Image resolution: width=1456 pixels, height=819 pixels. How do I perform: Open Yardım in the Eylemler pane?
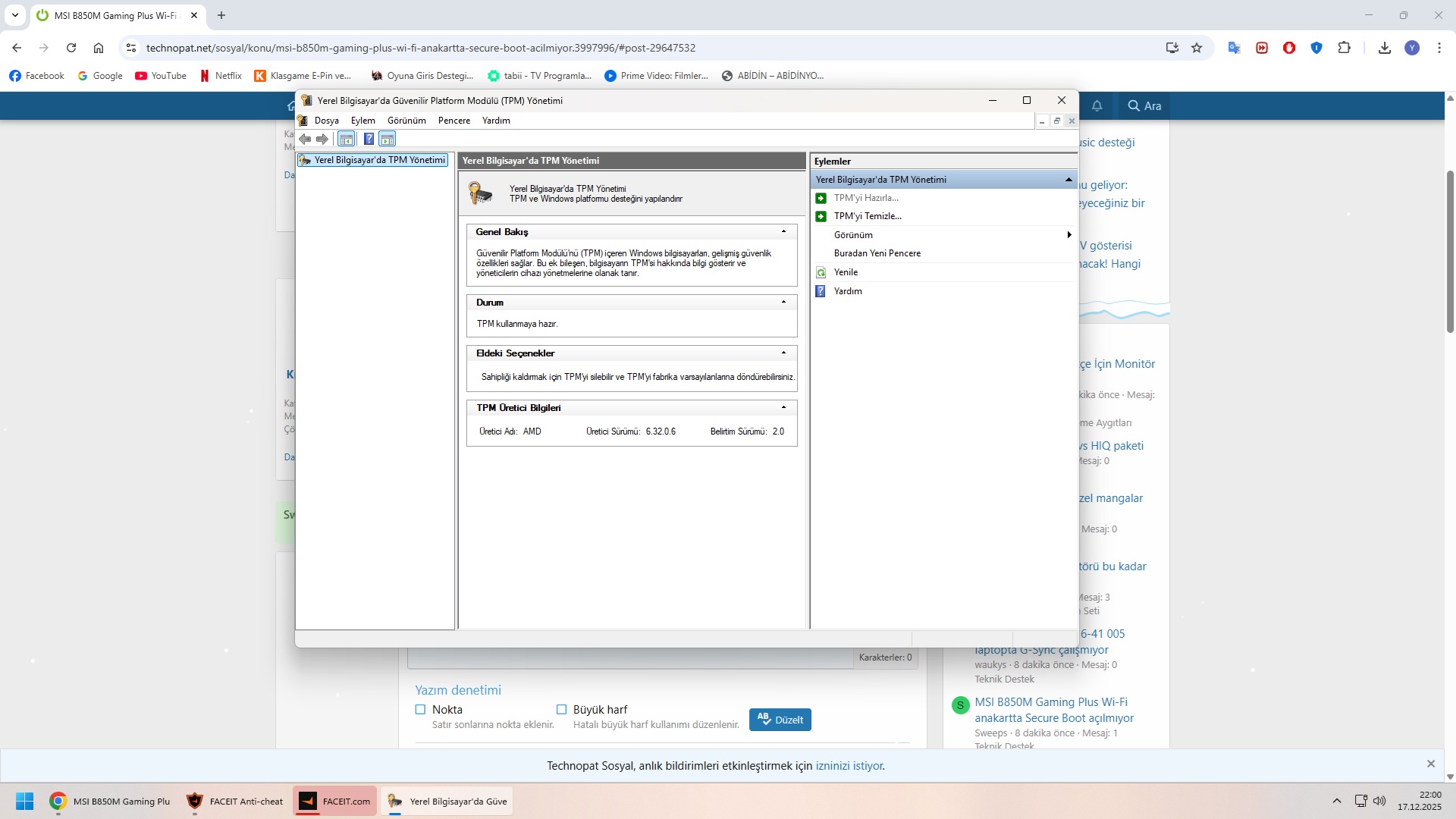pyautogui.click(x=848, y=291)
